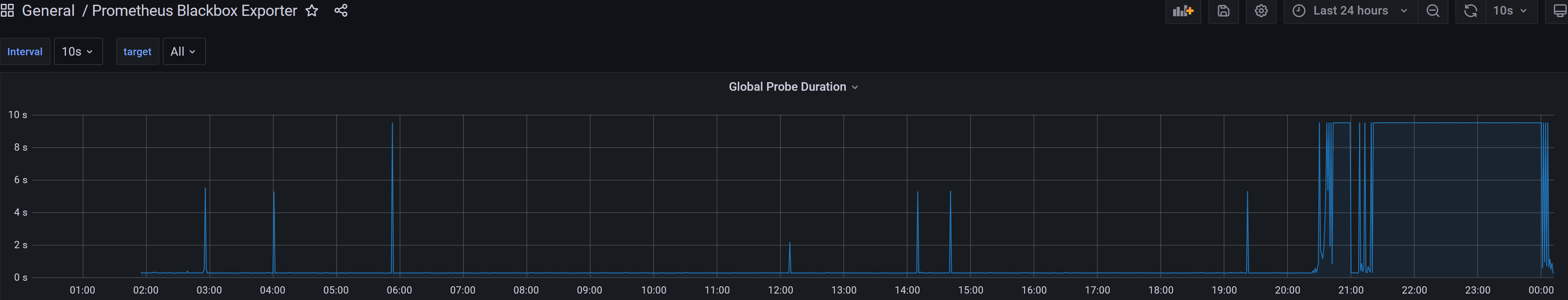Viewport: 1568px width, 300px height.
Task: Add a new panel with chart icon
Action: click(1183, 11)
